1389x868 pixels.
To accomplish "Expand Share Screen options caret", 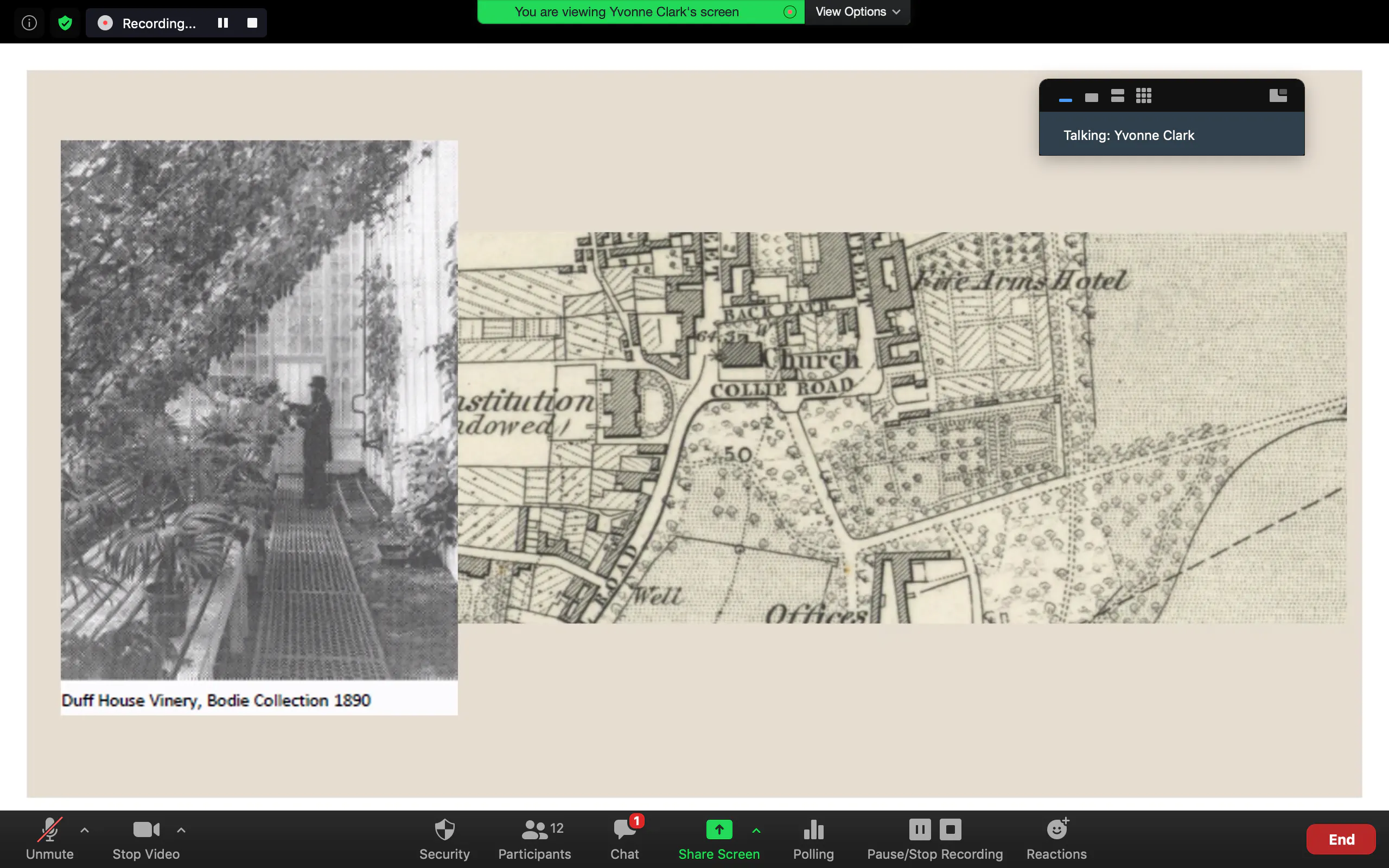I will pyautogui.click(x=756, y=830).
